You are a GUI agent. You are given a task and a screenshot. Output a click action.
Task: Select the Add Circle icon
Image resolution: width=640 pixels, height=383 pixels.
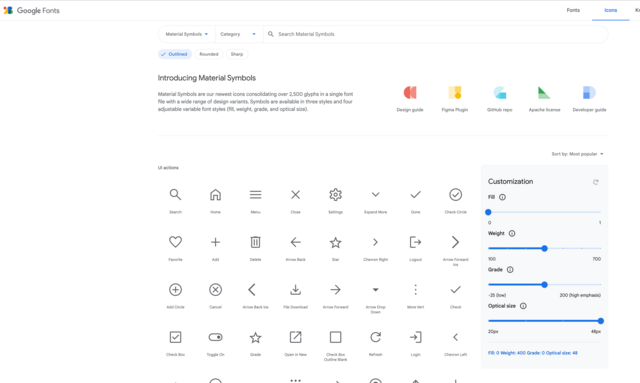176,289
